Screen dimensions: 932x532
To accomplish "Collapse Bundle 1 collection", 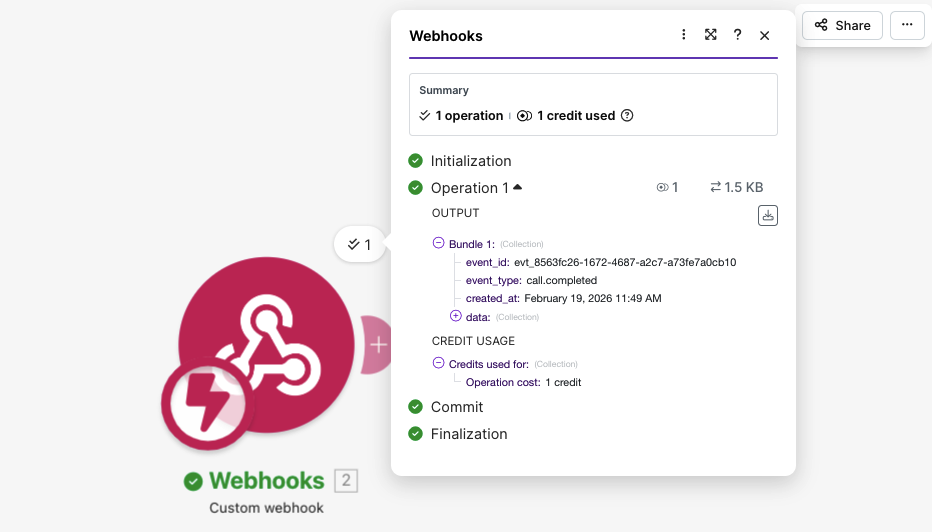I will (x=438, y=243).
